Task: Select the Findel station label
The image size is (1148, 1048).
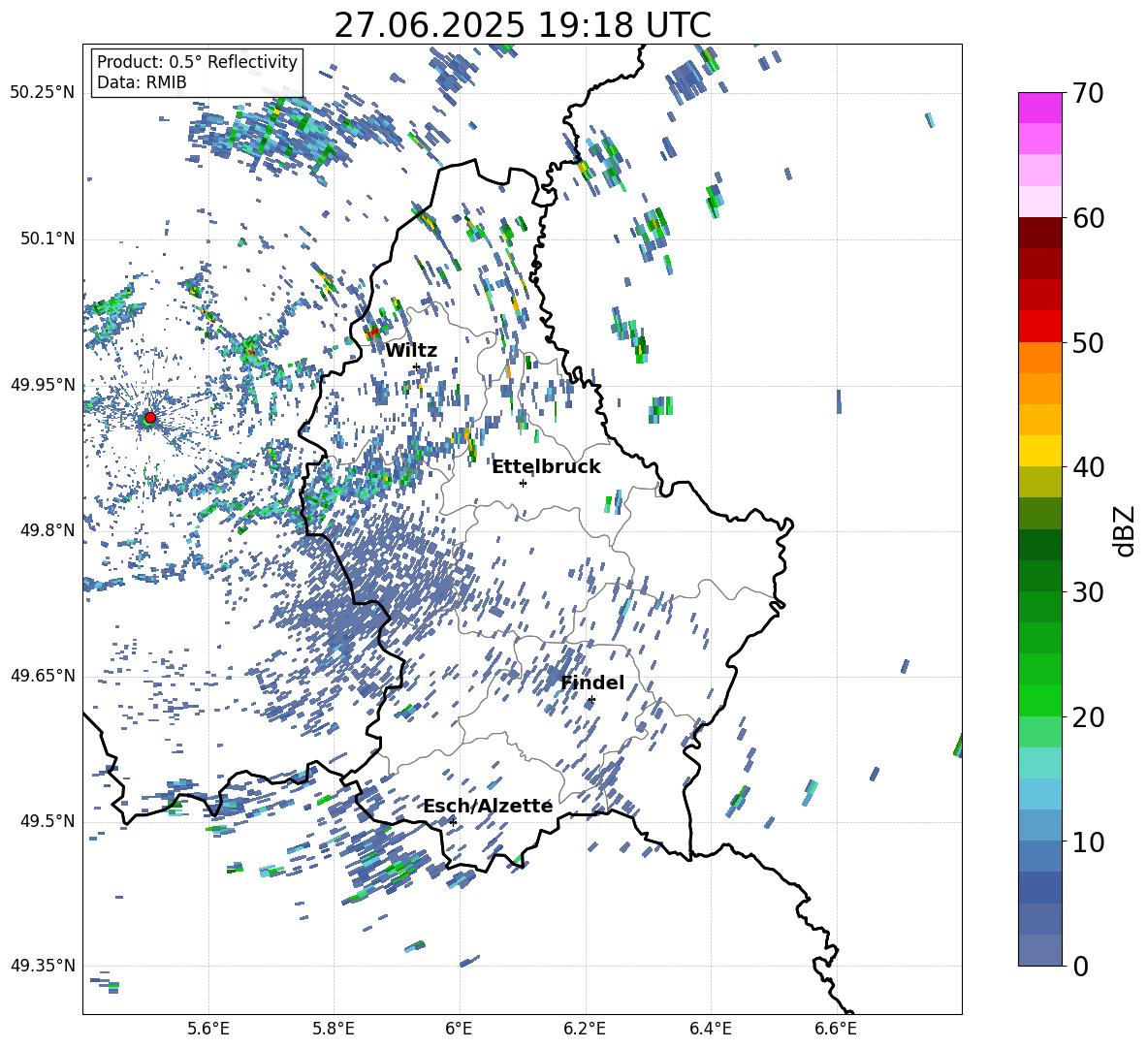Action: pos(592,683)
